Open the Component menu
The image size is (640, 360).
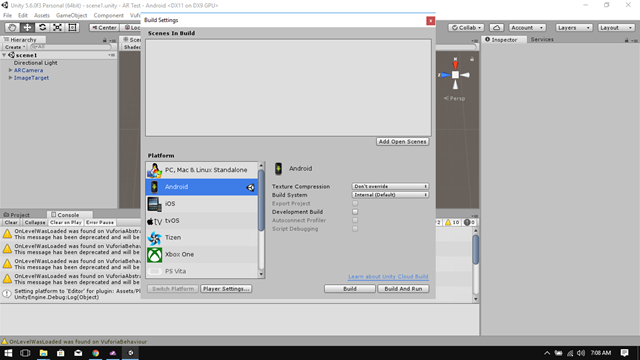tap(109, 15)
